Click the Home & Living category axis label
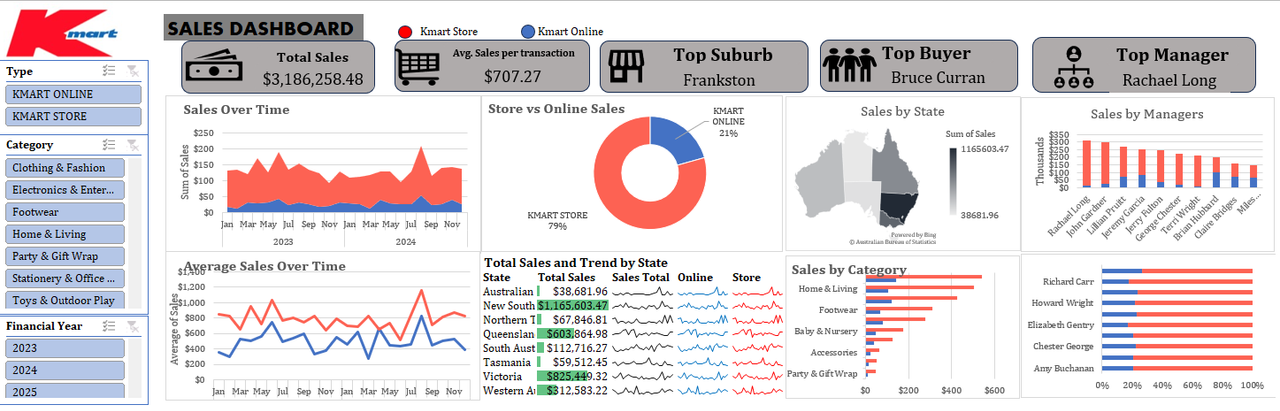 828,288
